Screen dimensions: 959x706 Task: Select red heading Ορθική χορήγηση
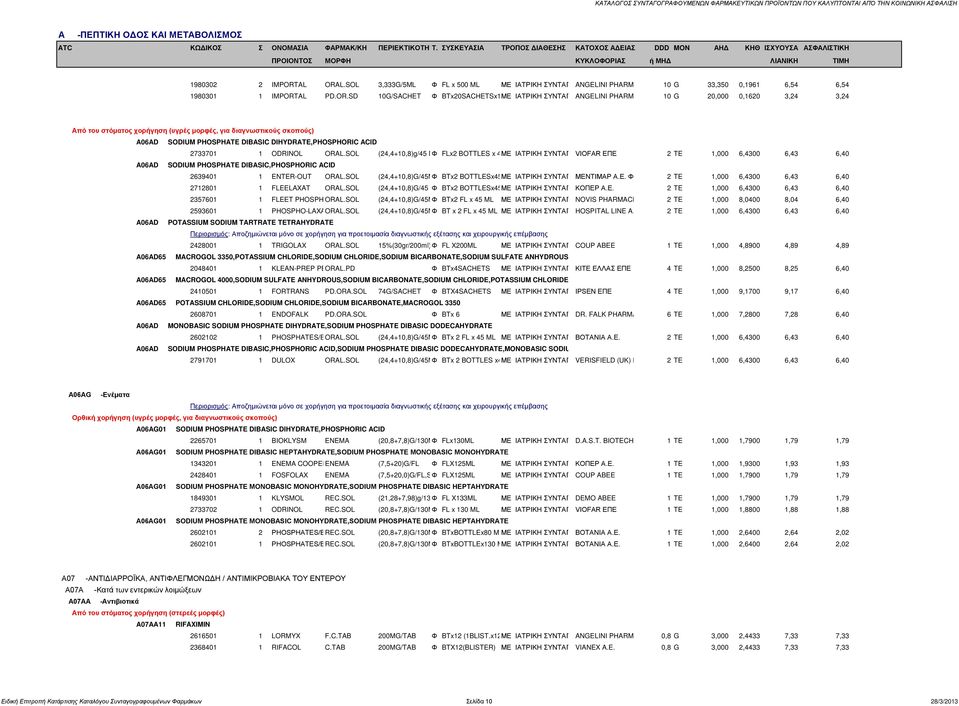click(x=174, y=418)
